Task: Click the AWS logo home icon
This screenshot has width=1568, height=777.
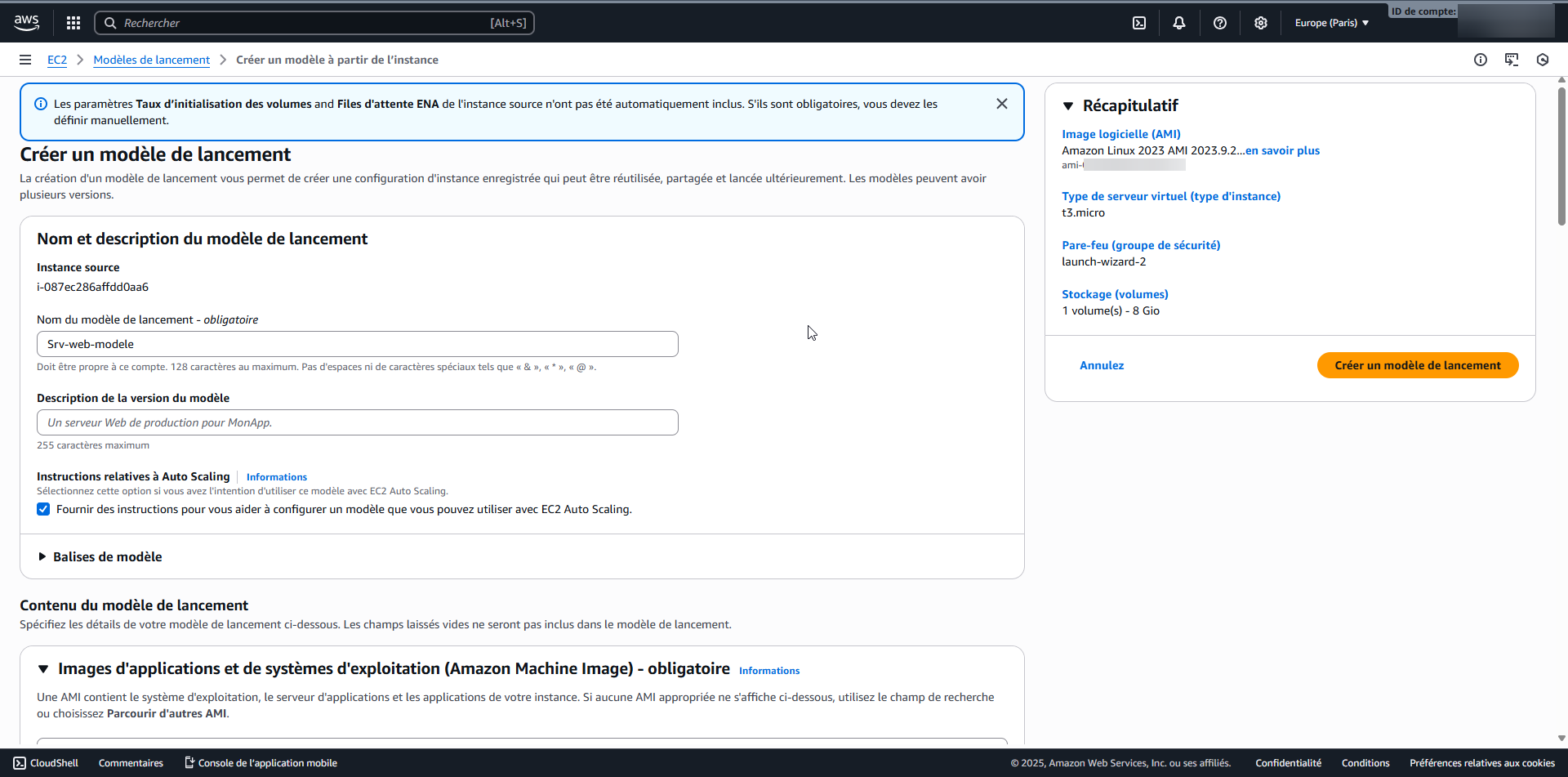Action: tap(26, 22)
